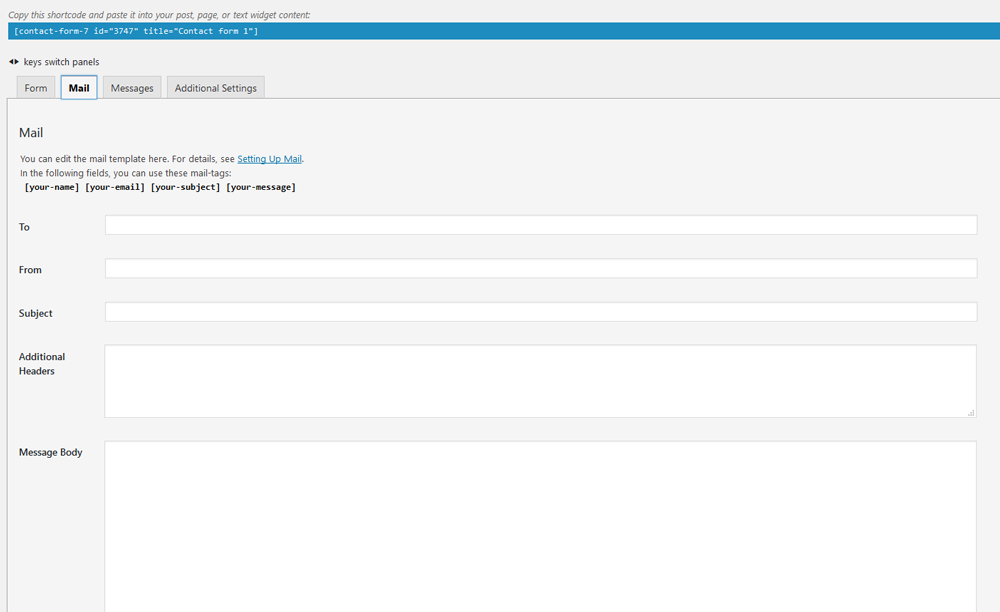Select the contact-form-7 shortcode field
Viewport: 1000px width, 612px height.
tap(500, 31)
